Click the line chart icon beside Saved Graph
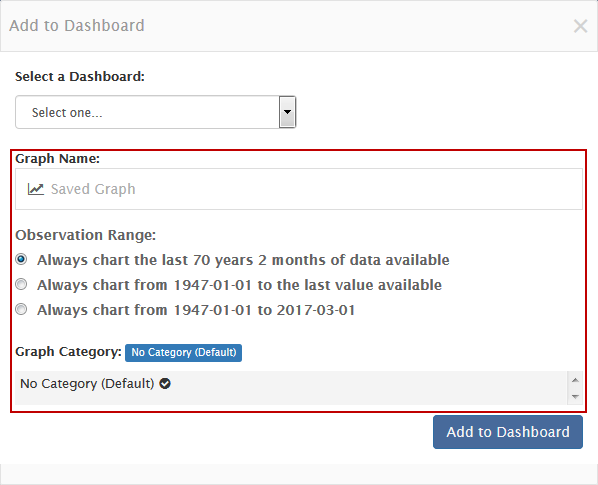Screen dimensions: 598x485 (x=35, y=189)
